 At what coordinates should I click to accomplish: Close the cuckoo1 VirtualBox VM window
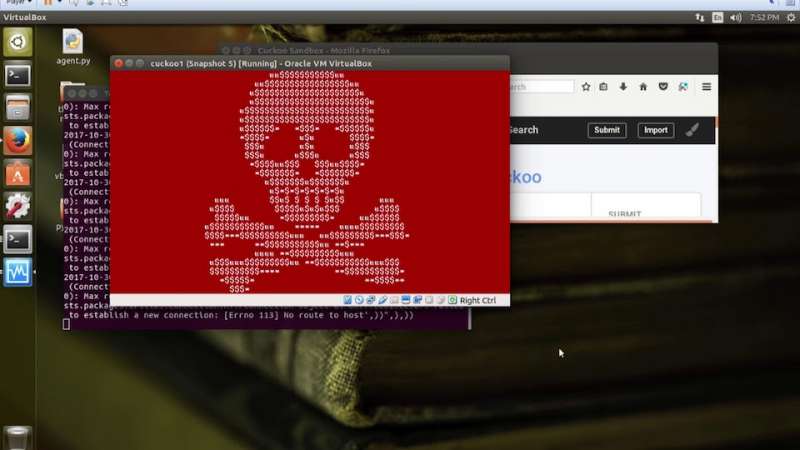point(118,63)
